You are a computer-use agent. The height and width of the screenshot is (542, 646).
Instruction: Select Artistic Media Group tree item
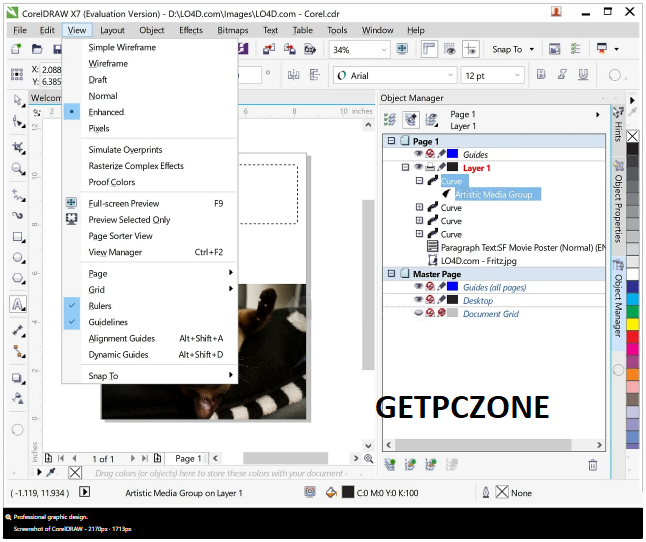pos(493,194)
